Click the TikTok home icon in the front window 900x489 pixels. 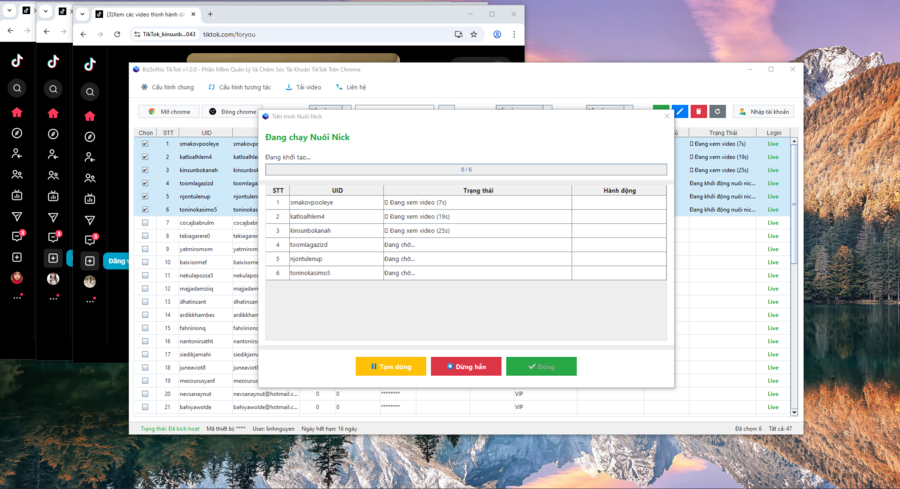[x=89, y=114]
